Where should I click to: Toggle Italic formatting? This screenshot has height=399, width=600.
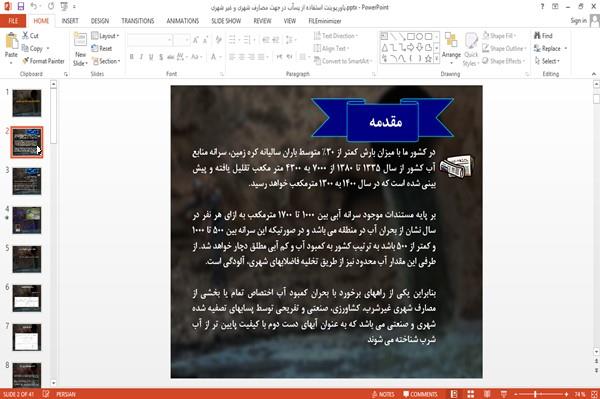141,57
